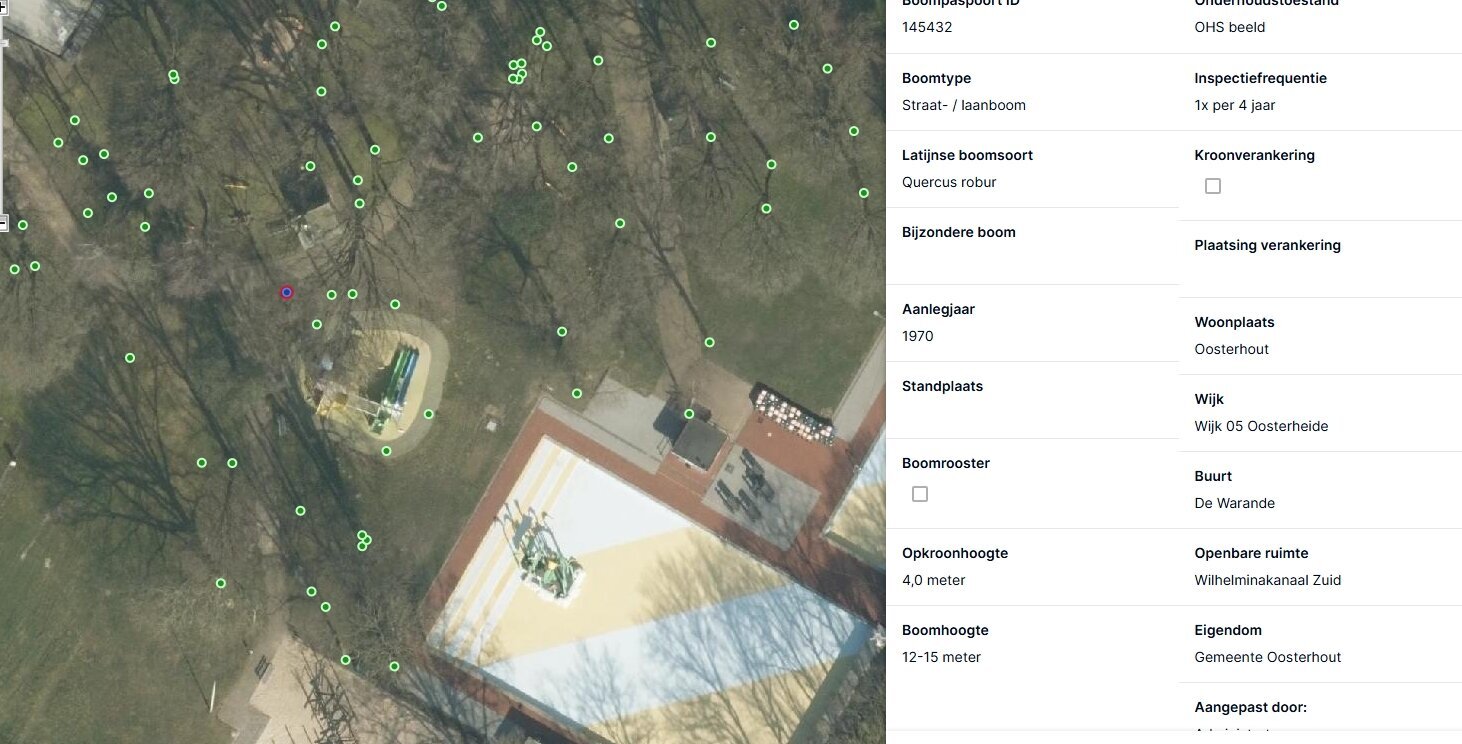
Task: Select the tree marker at the sandbox's right edge
Action: tap(428, 414)
